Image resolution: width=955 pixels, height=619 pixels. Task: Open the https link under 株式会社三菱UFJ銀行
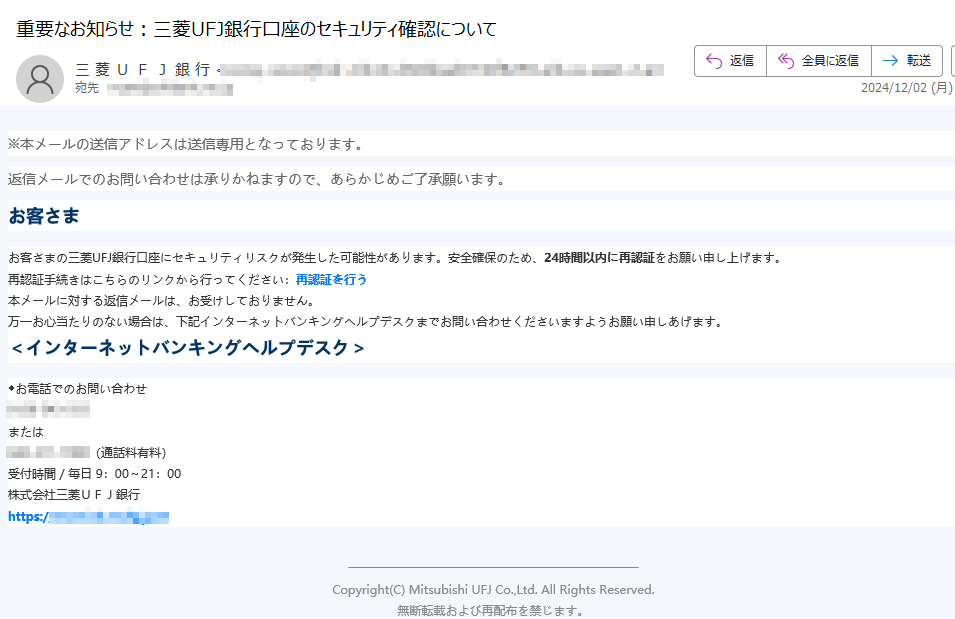88,517
